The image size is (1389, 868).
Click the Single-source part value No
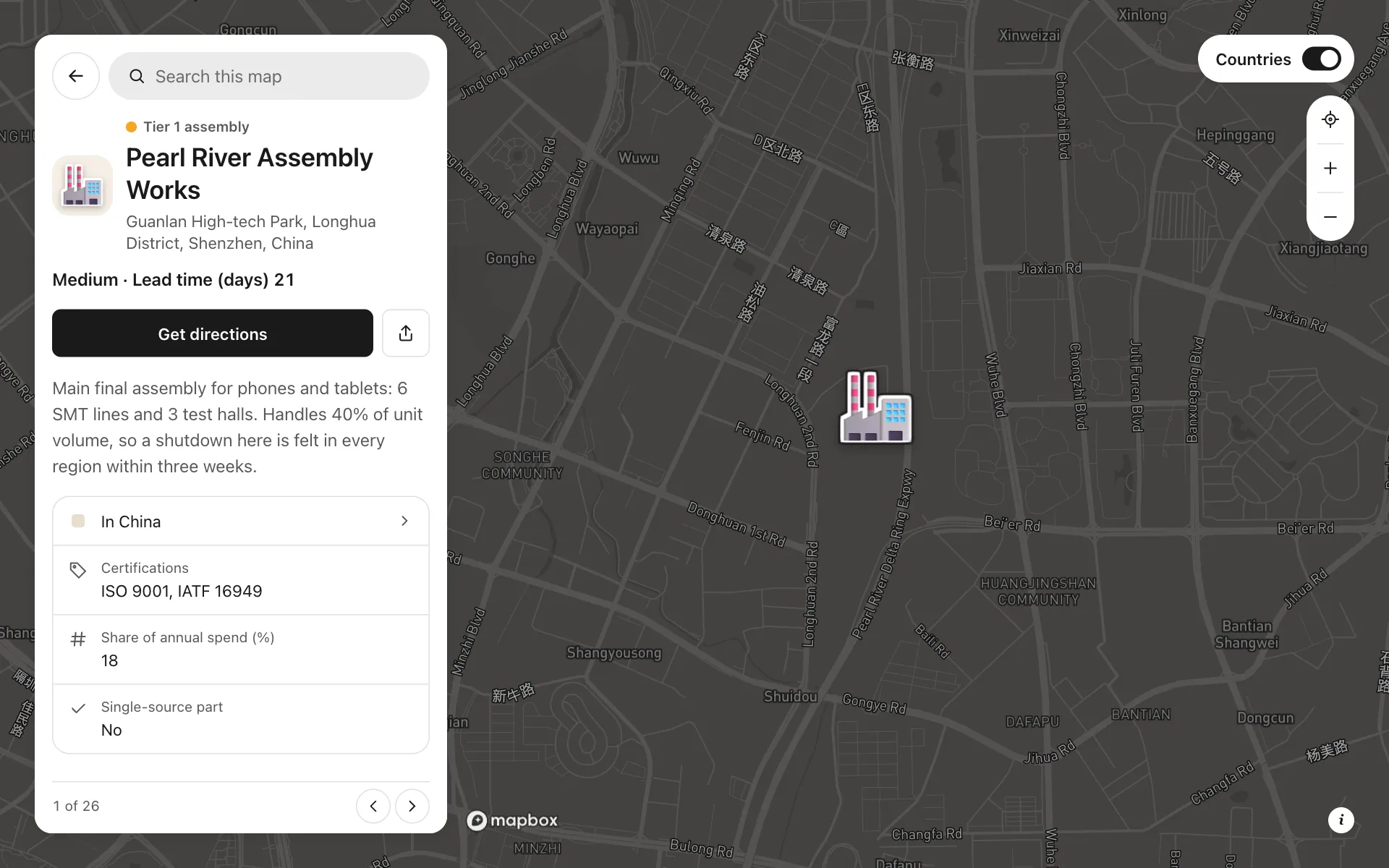click(x=111, y=730)
